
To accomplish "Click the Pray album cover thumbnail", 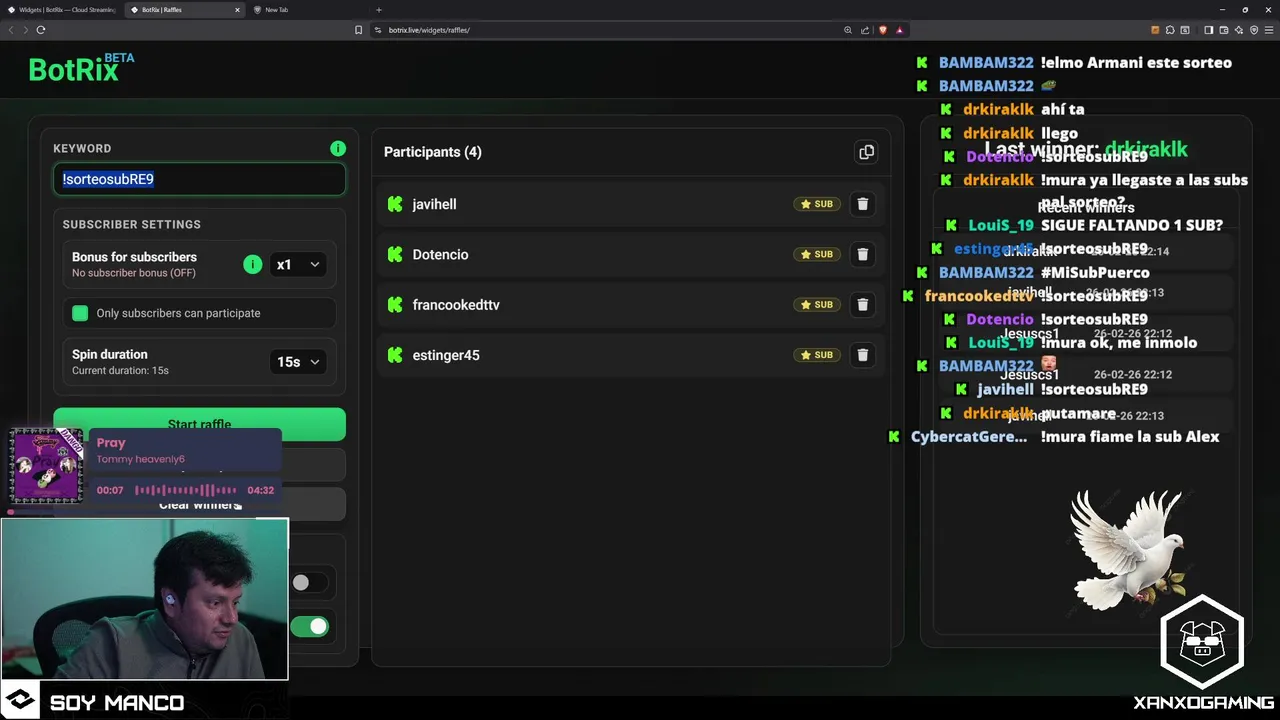I will (45, 466).
